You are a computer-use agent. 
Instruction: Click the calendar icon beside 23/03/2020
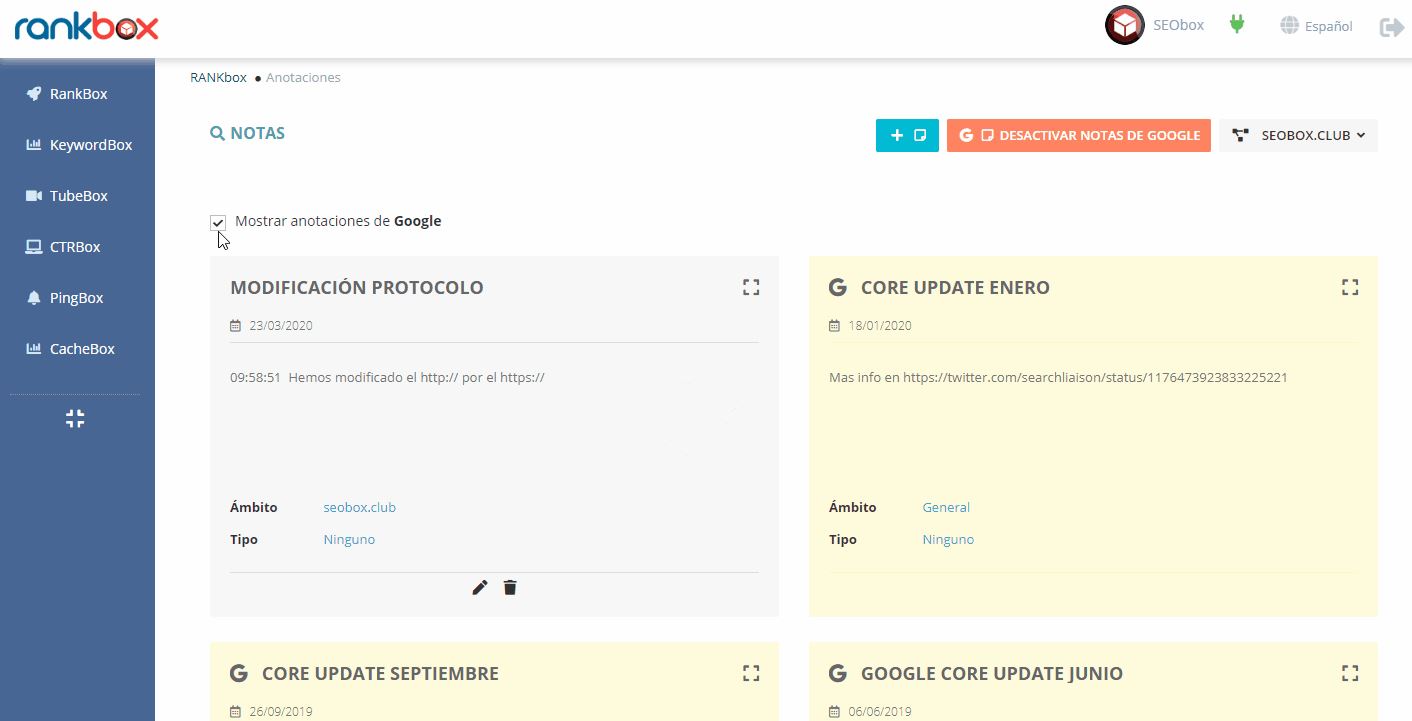235,326
